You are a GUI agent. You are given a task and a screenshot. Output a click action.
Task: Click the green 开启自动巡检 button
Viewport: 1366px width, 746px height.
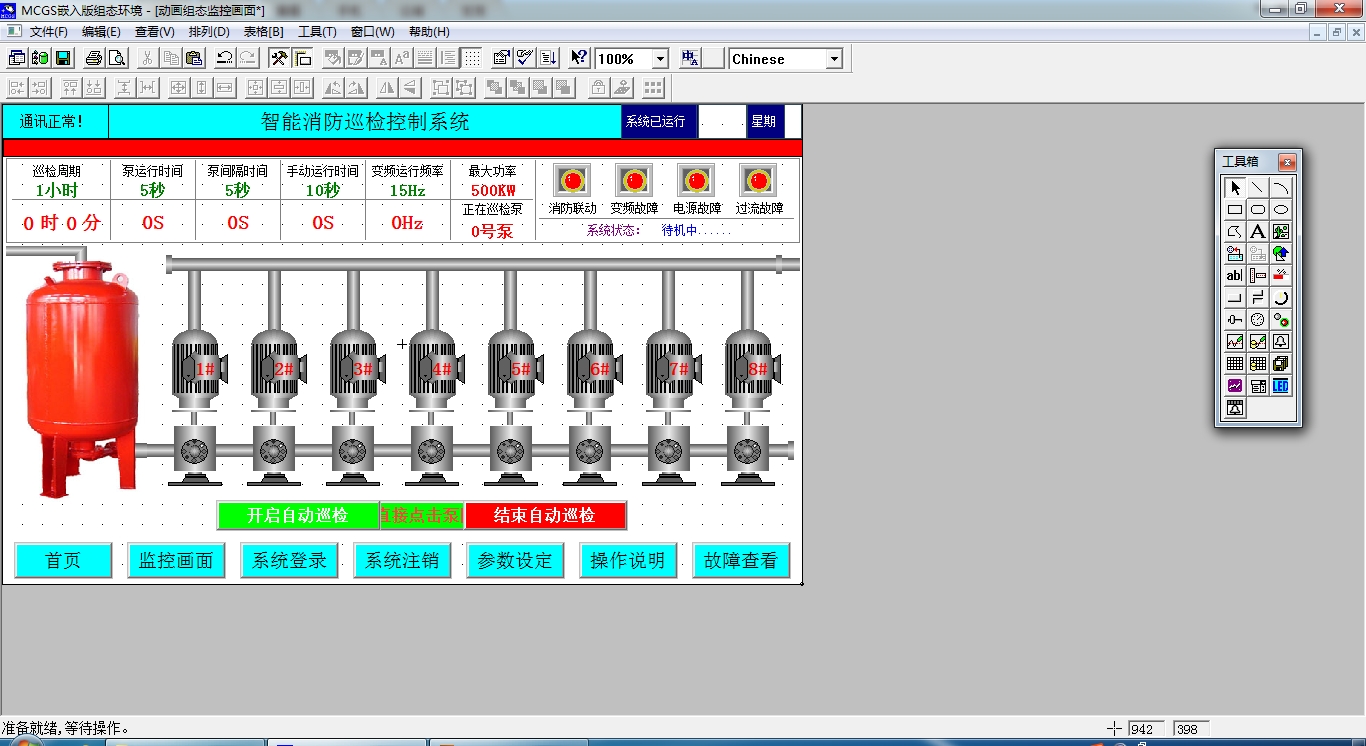[298, 515]
